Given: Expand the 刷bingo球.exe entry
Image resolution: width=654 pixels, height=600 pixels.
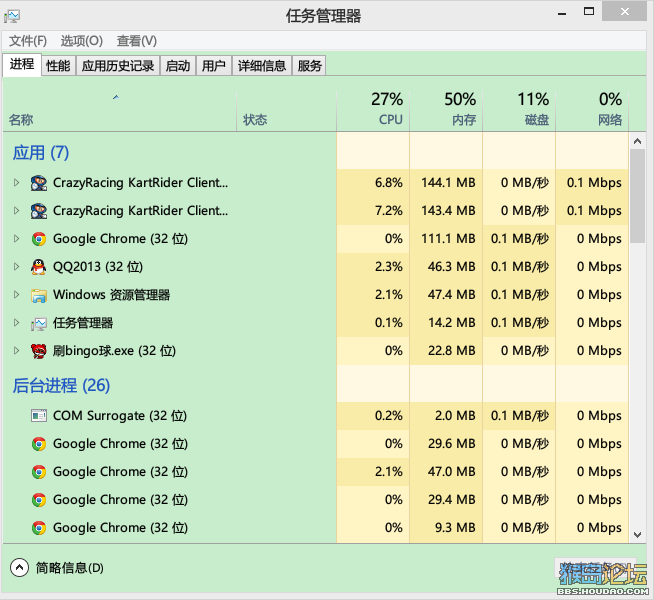Looking at the screenshot, I should pyautogui.click(x=16, y=350).
